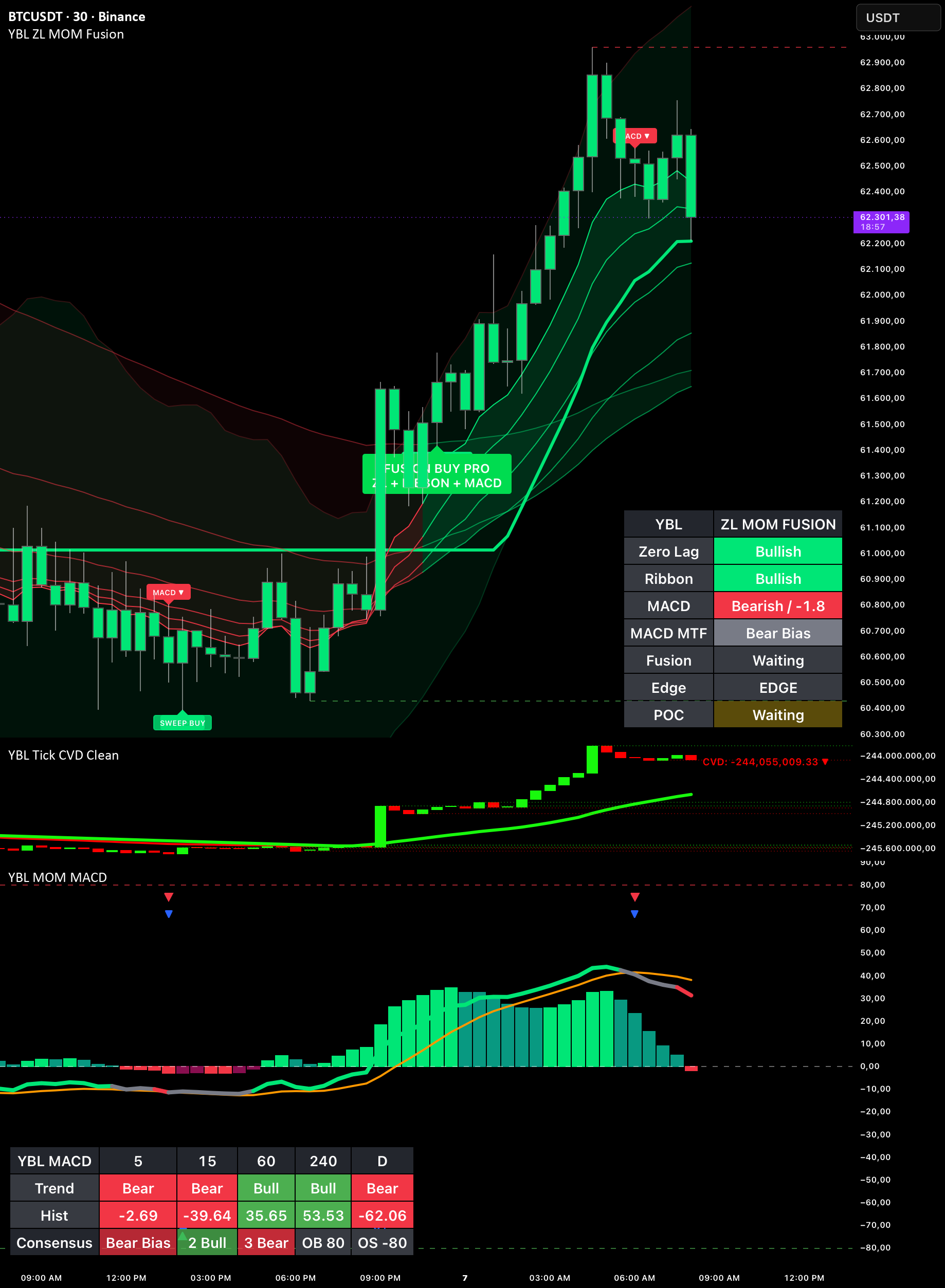Image resolution: width=945 pixels, height=1288 pixels.
Task: Click the later blue triangle in the MOM MACD pane
Action: (634, 914)
